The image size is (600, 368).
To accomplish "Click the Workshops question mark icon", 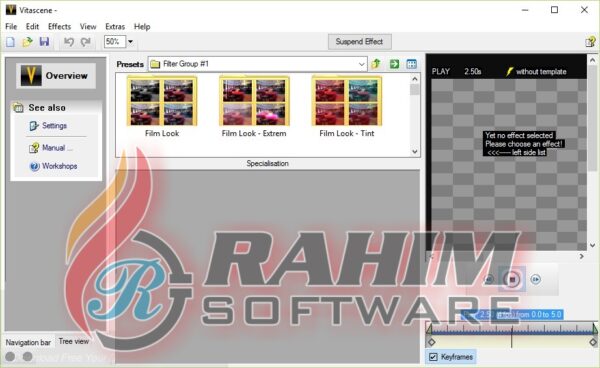I will pyautogui.click(x=34, y=166).
